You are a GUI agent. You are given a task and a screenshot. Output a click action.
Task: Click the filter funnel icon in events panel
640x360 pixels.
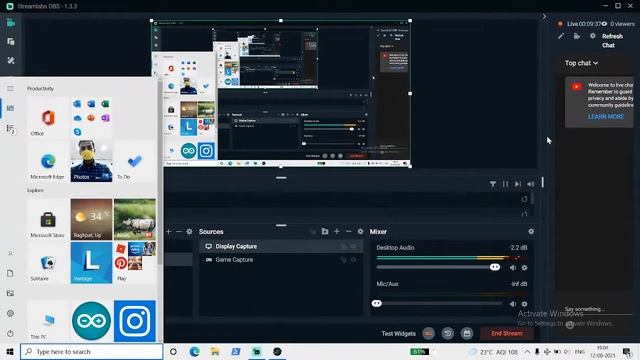pos(493,184)
